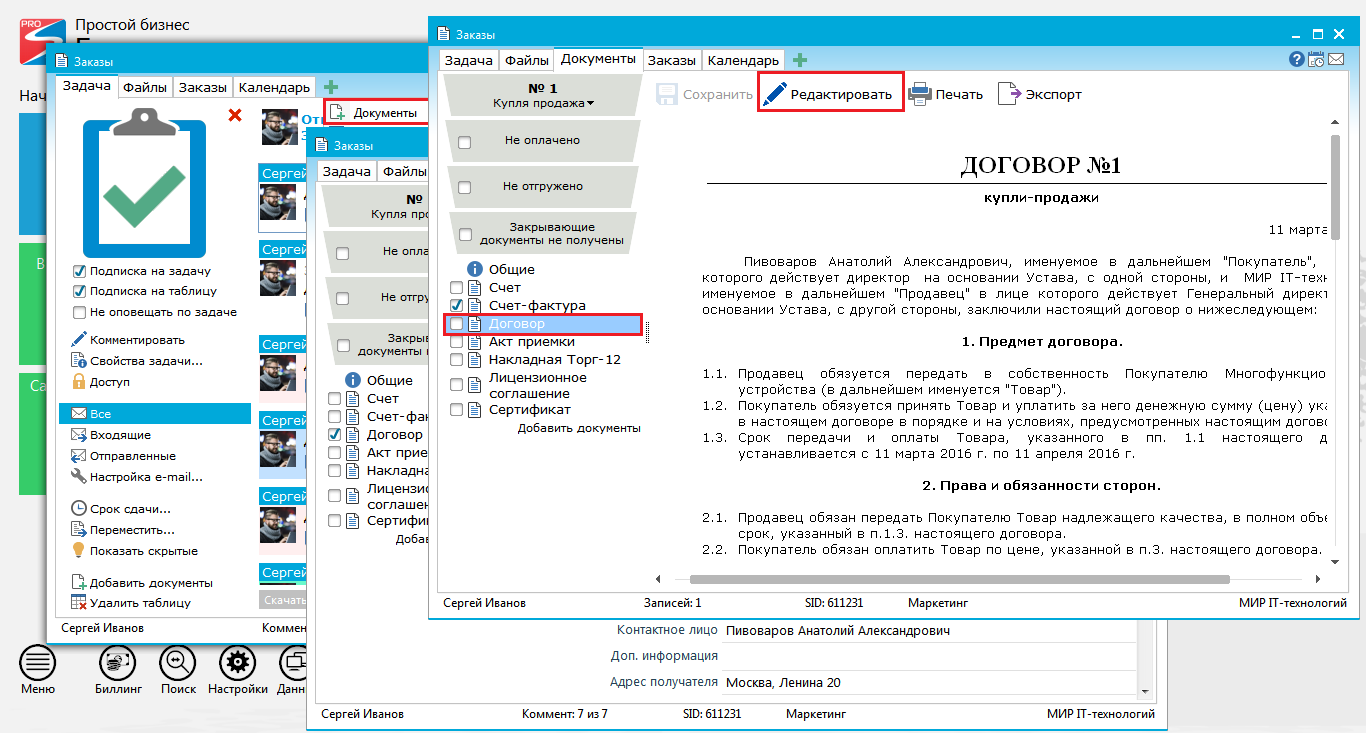Click the Общие info item in the contract window
The image size is (1366, 733).
click(501, 269)
